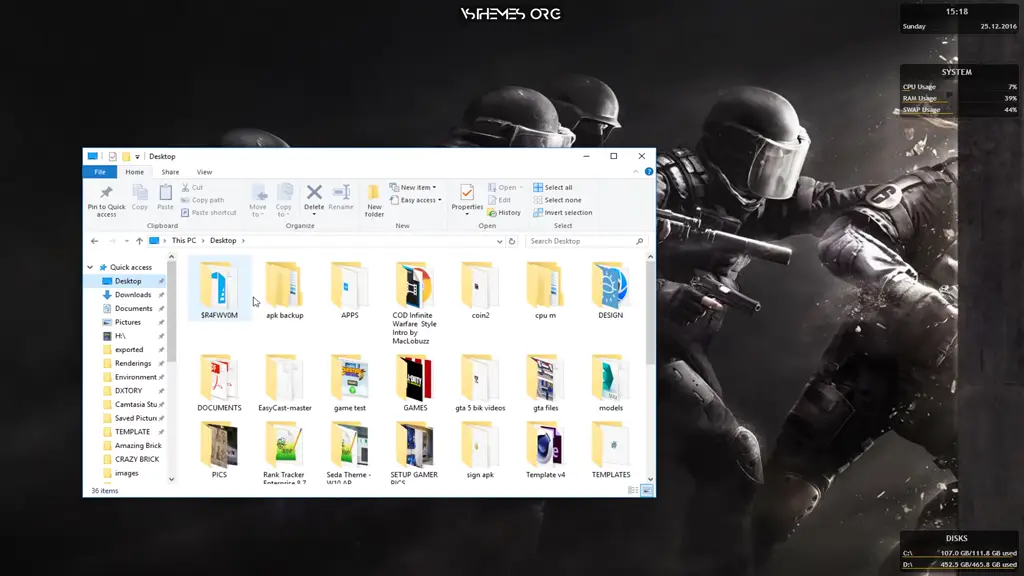Screen dimensions: 1024x576
Task: Open the DESIGN folder icon
Action: pos(610,285)
